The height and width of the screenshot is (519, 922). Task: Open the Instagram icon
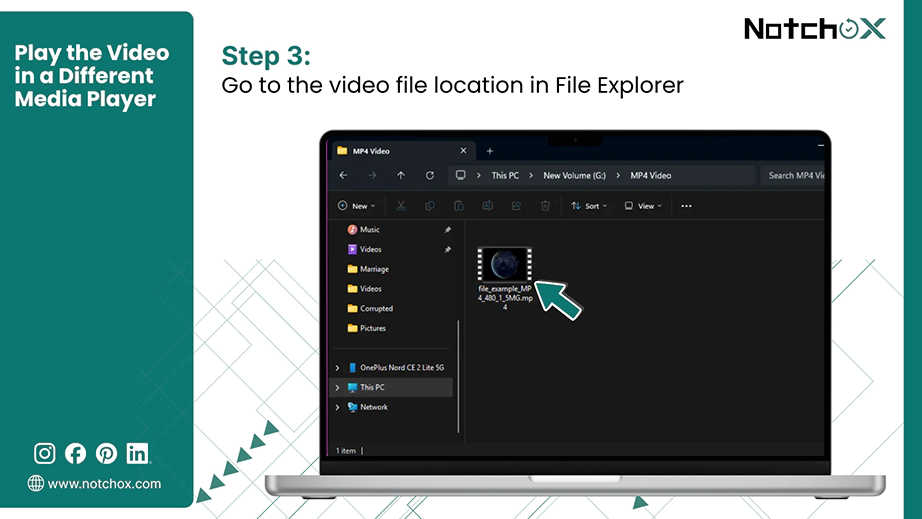point(45,453)
